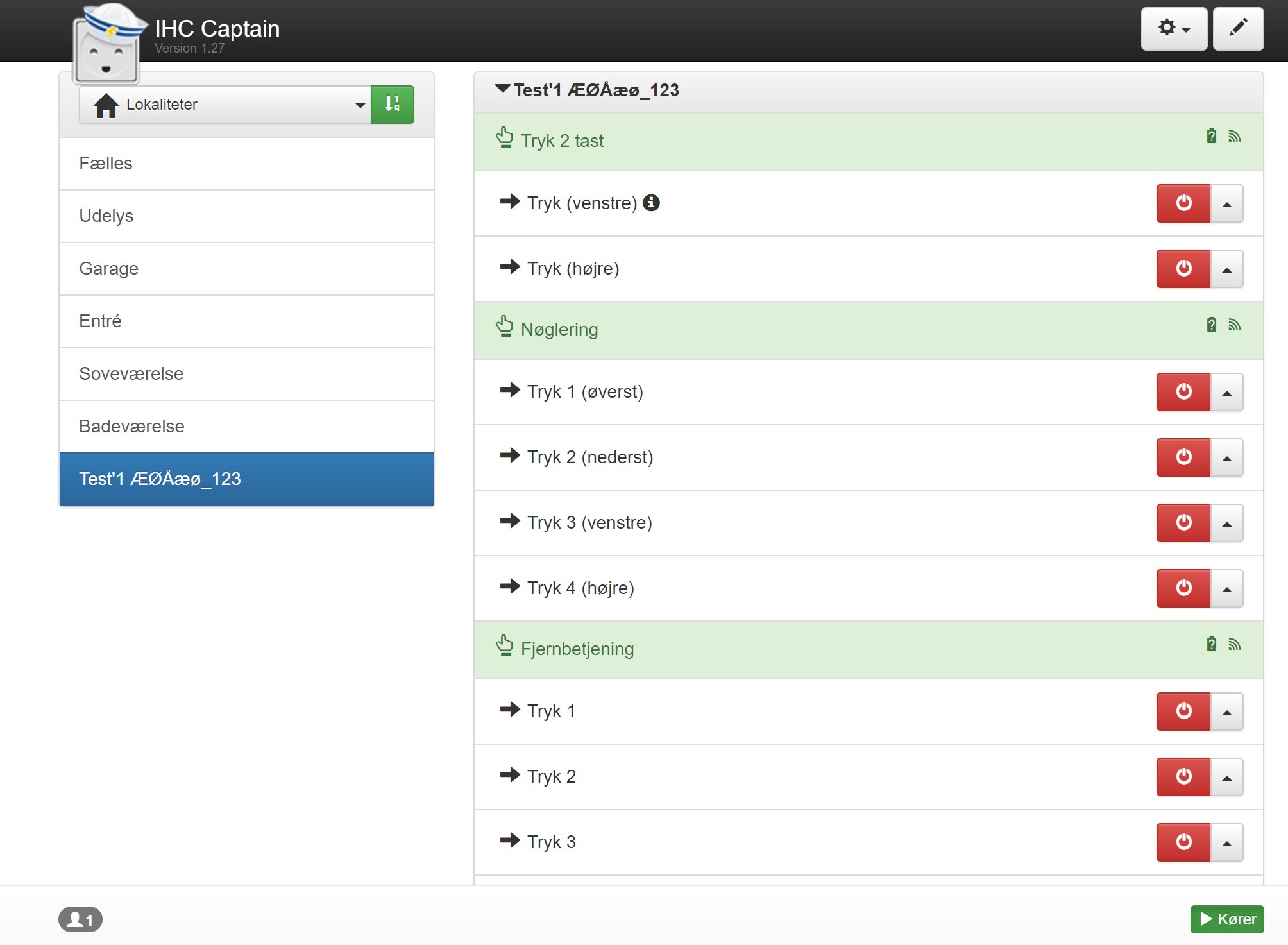Toggle the power button for Fjernbetjening Tryk 3
This screenshot has width=1288, height=945.
(x=1183, y=842)
